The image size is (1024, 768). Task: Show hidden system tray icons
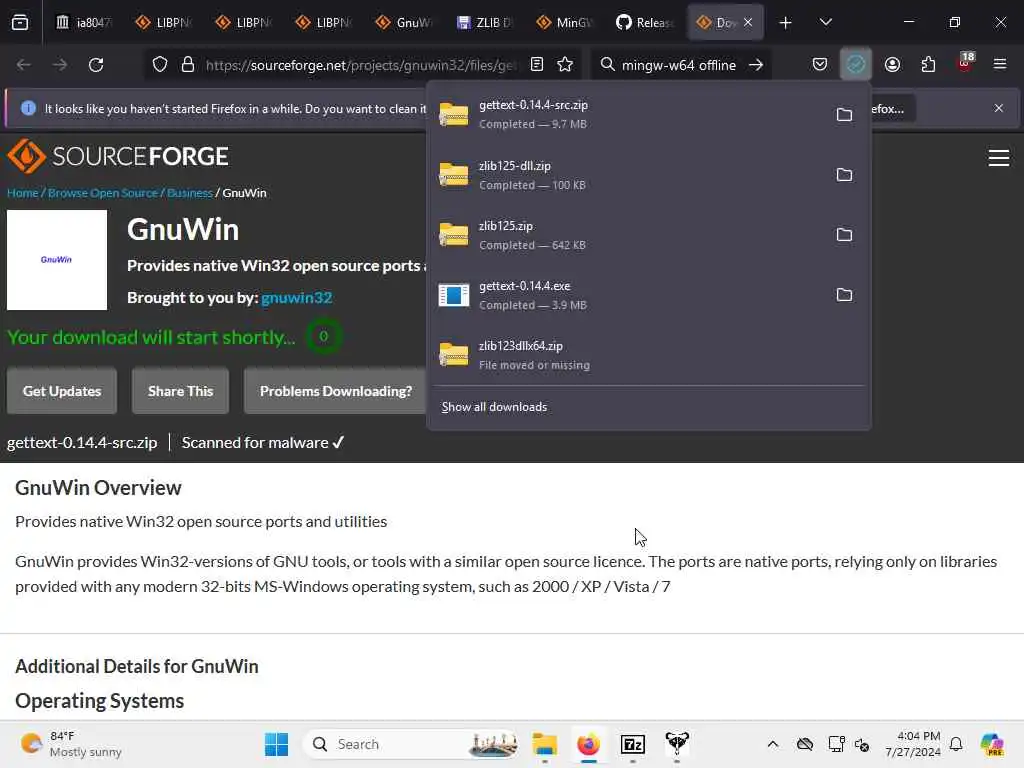[773, 744]
